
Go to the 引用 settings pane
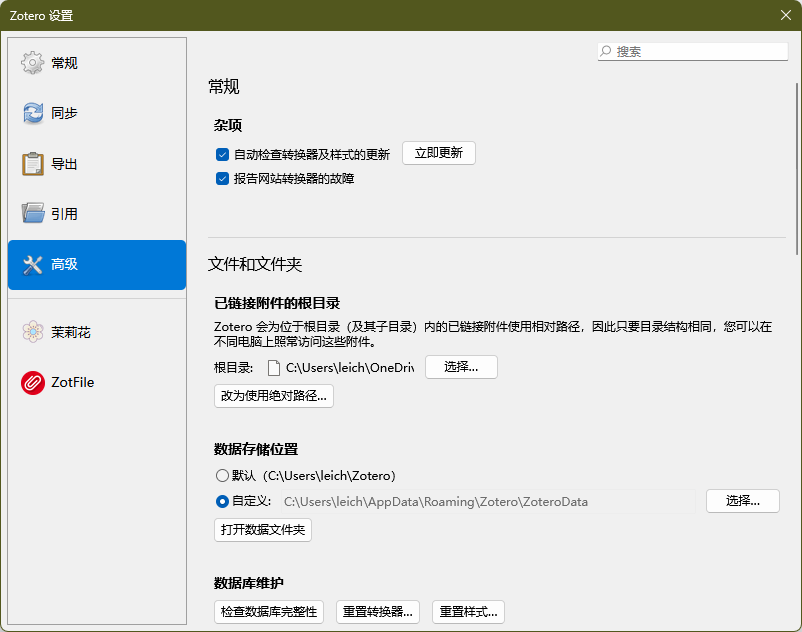point(97,214)
